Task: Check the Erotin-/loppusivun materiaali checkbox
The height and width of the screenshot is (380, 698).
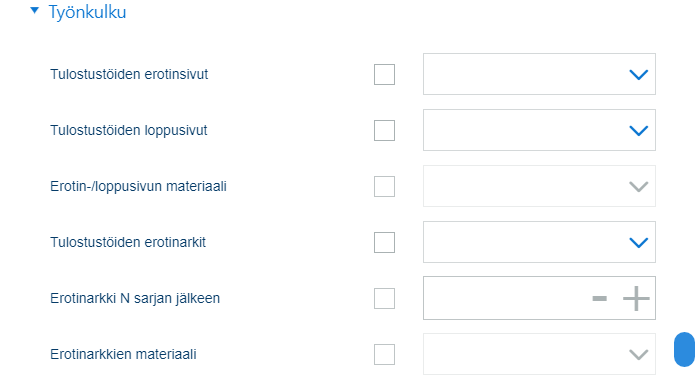Action: 384,186
